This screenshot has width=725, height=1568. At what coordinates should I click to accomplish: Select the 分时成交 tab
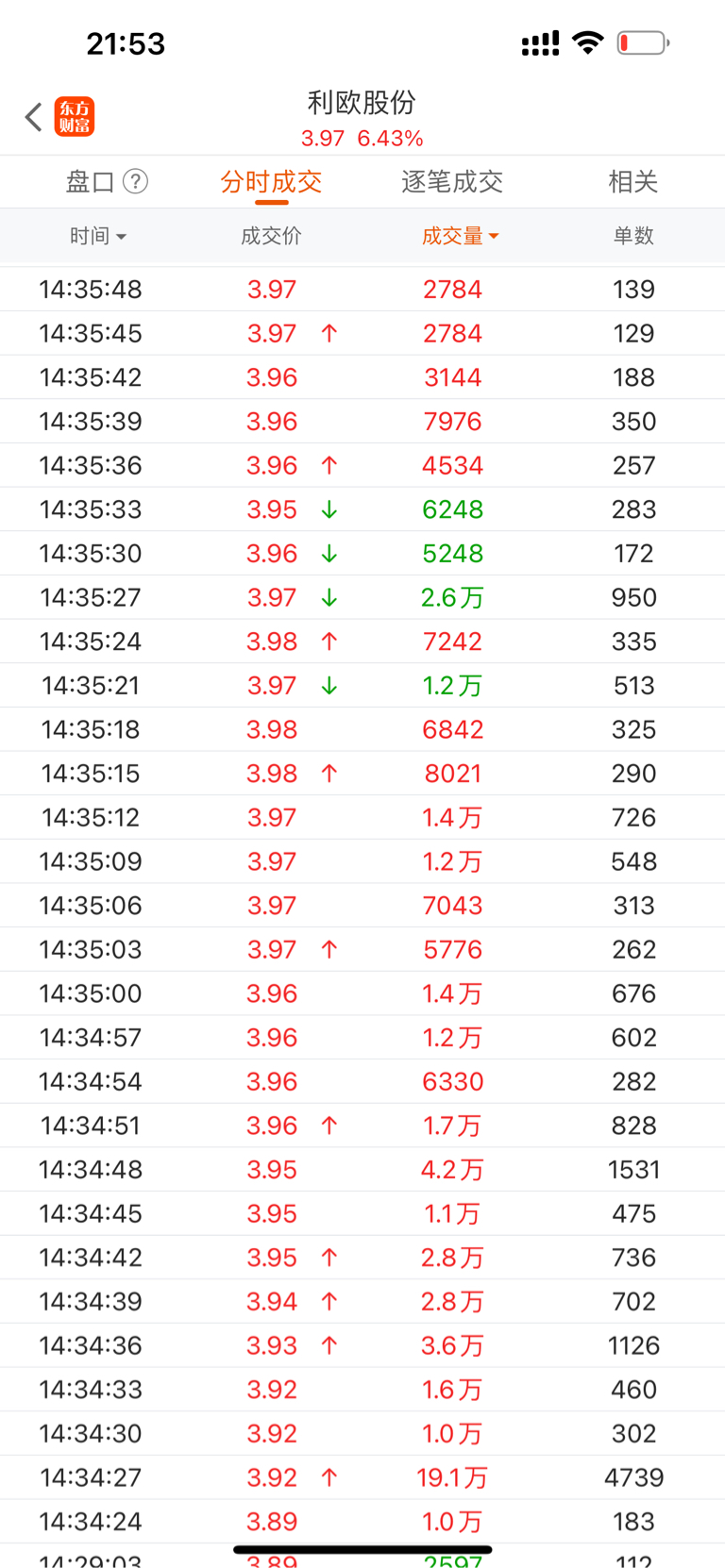pos(272,181)
